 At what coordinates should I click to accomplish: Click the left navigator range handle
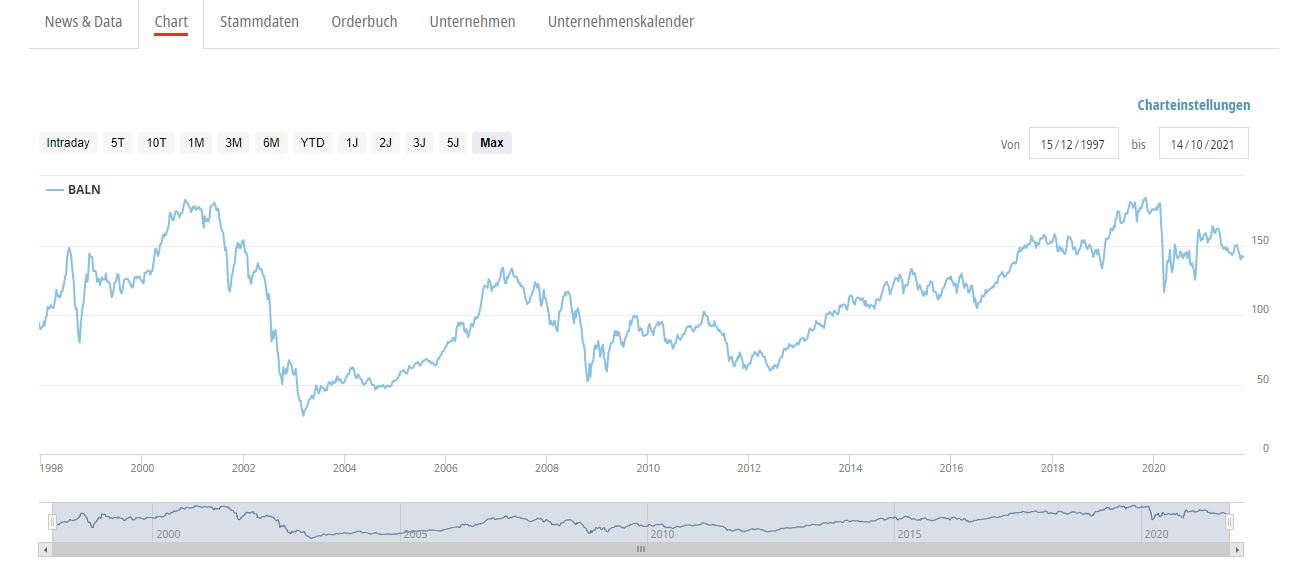click(52, 521)
